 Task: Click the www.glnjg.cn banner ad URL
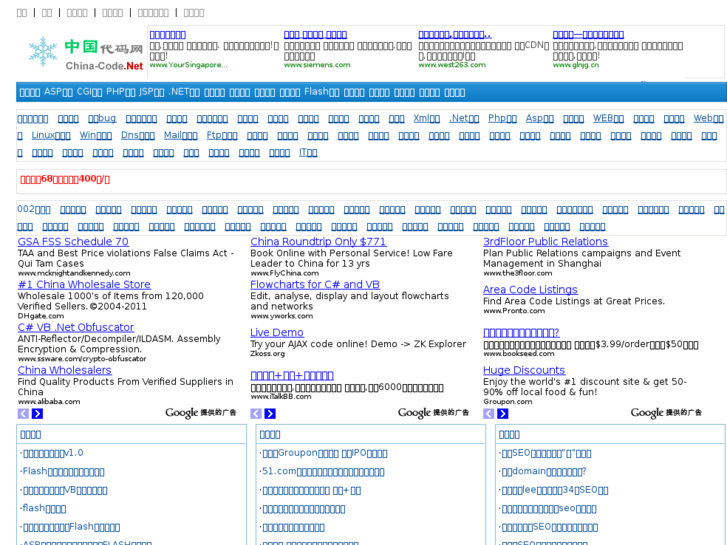pos(576,65)
